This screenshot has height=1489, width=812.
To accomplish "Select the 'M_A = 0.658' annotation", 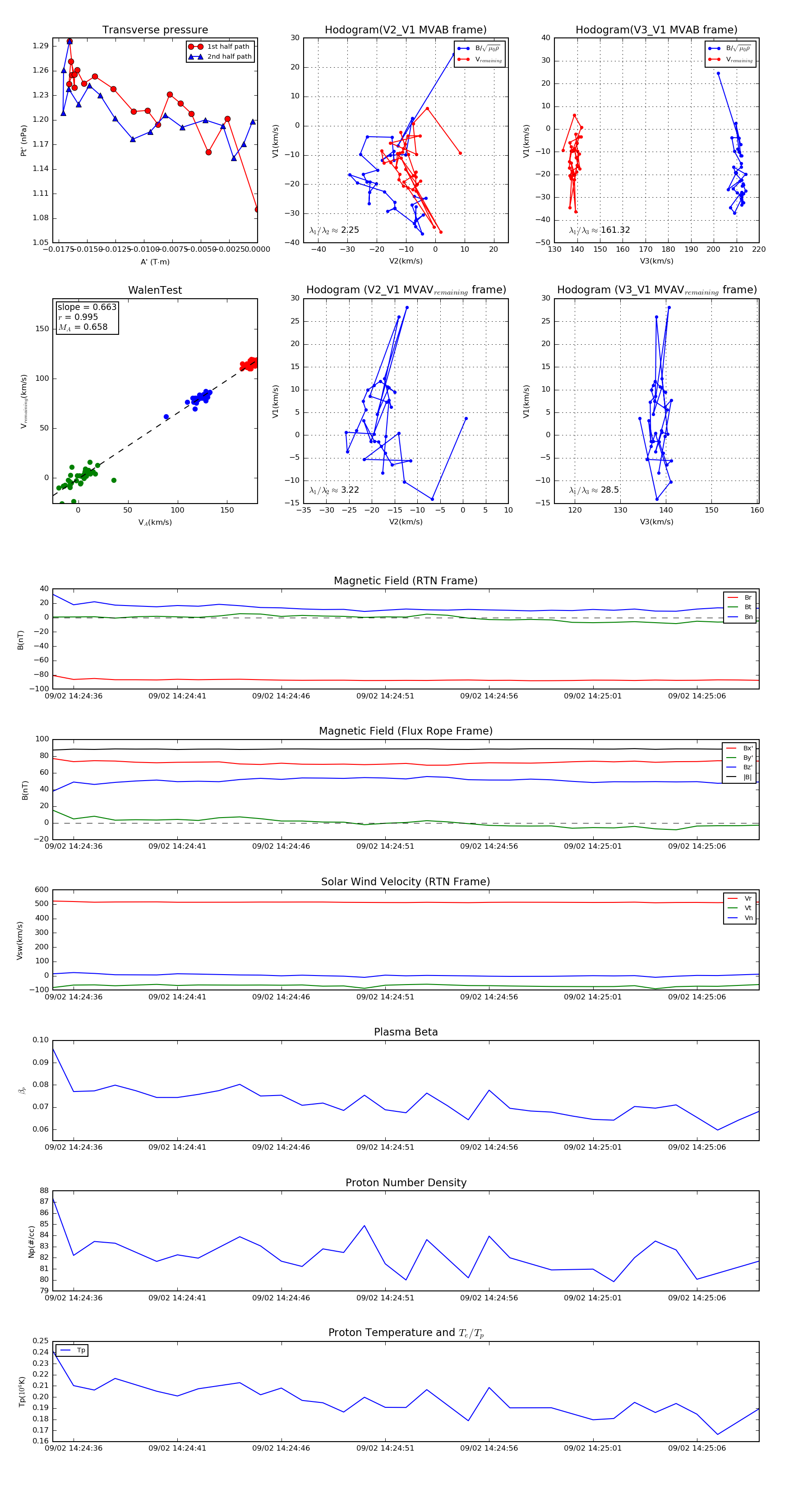I will pos(83,327).
